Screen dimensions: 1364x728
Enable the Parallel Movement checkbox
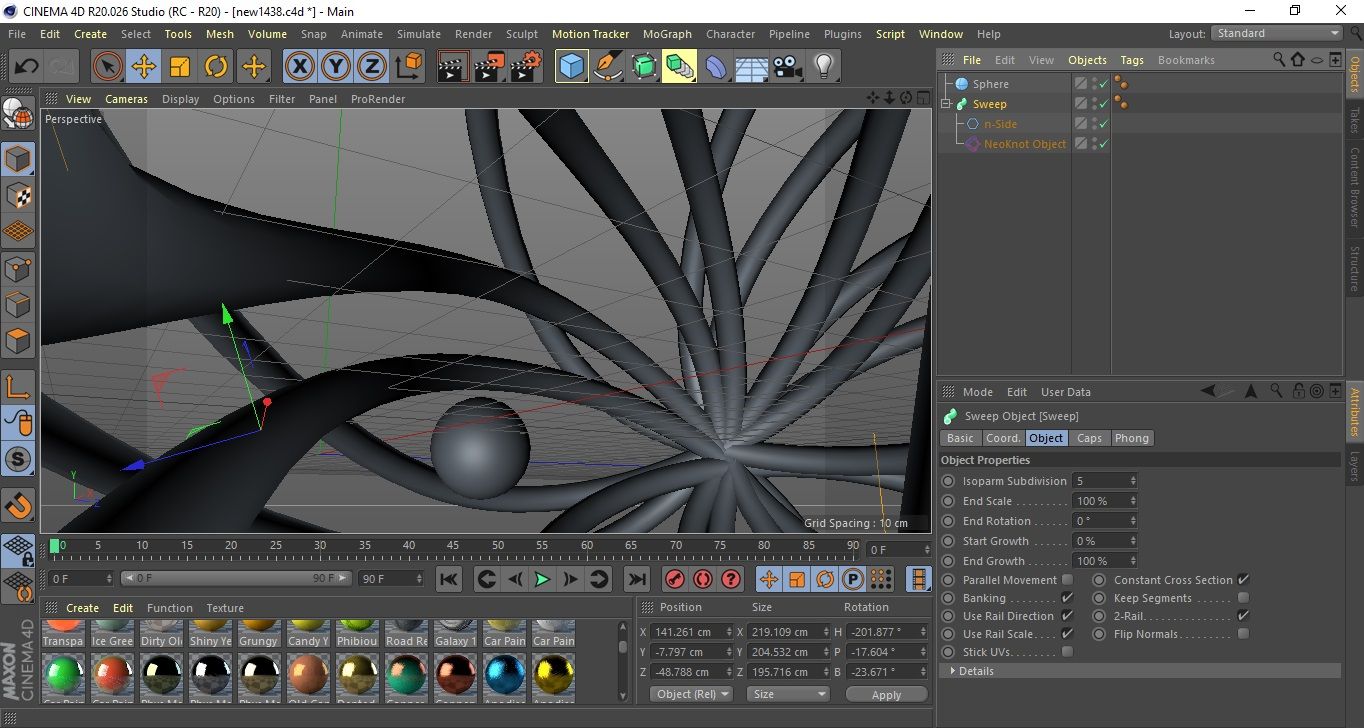tap(1067, 580)
